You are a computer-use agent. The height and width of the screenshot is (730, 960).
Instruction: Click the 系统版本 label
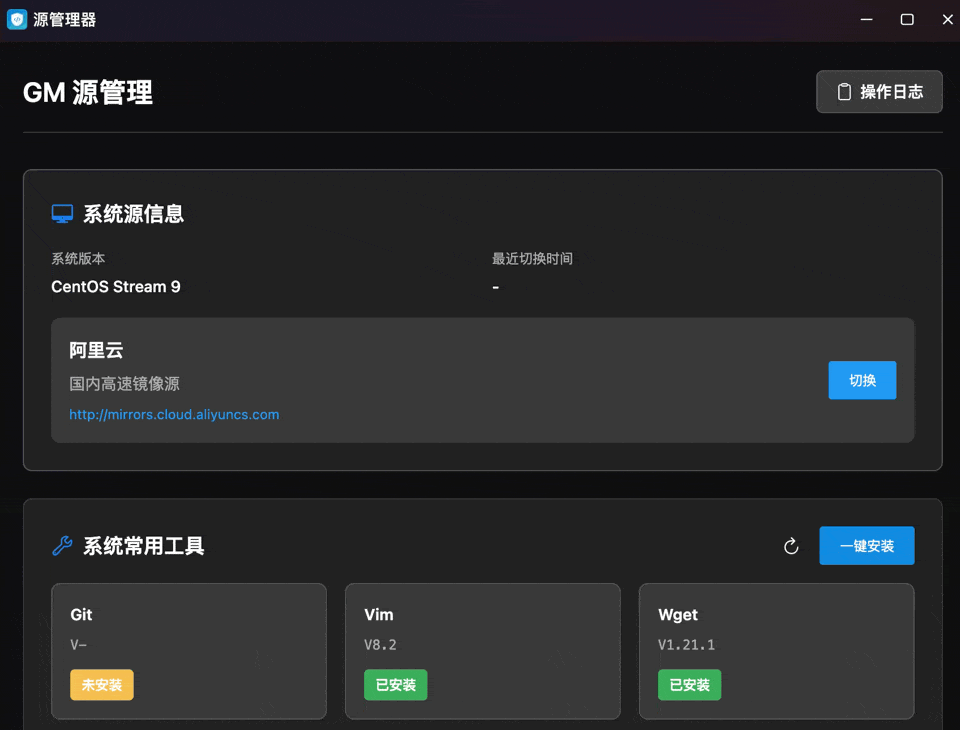[78, 258]
